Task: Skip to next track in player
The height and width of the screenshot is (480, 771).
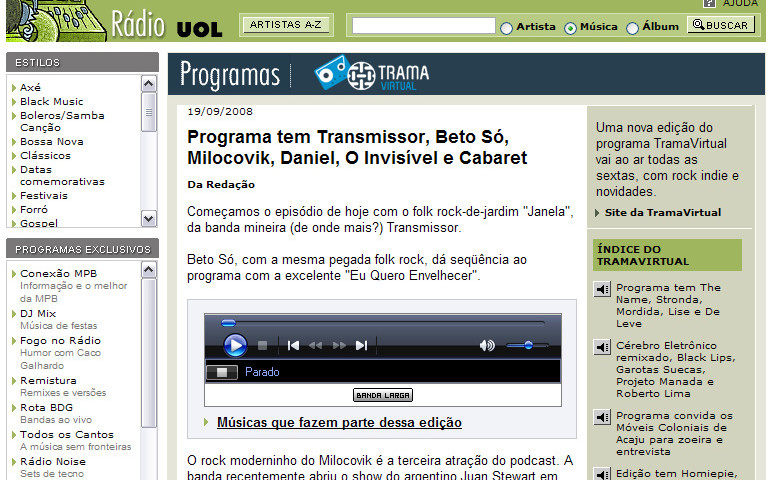Action: (361, 346)
